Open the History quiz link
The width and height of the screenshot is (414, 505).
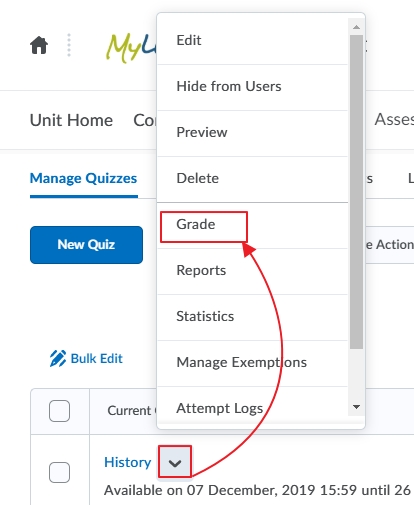pos(127,462)
